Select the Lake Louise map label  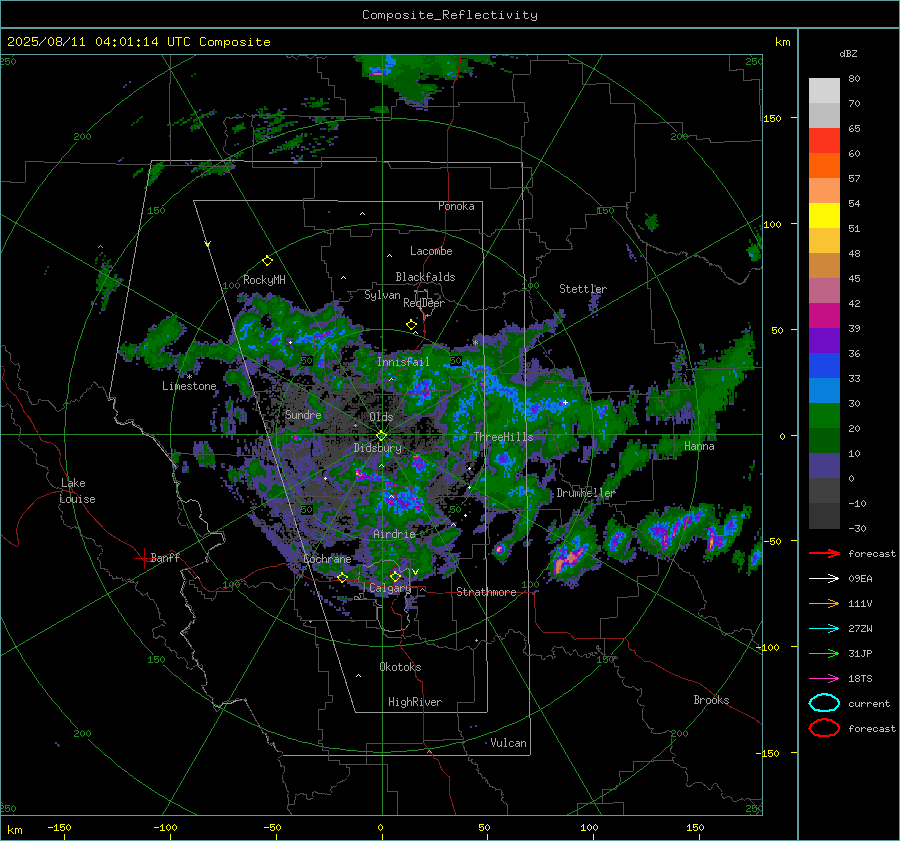tap(77, 491)
